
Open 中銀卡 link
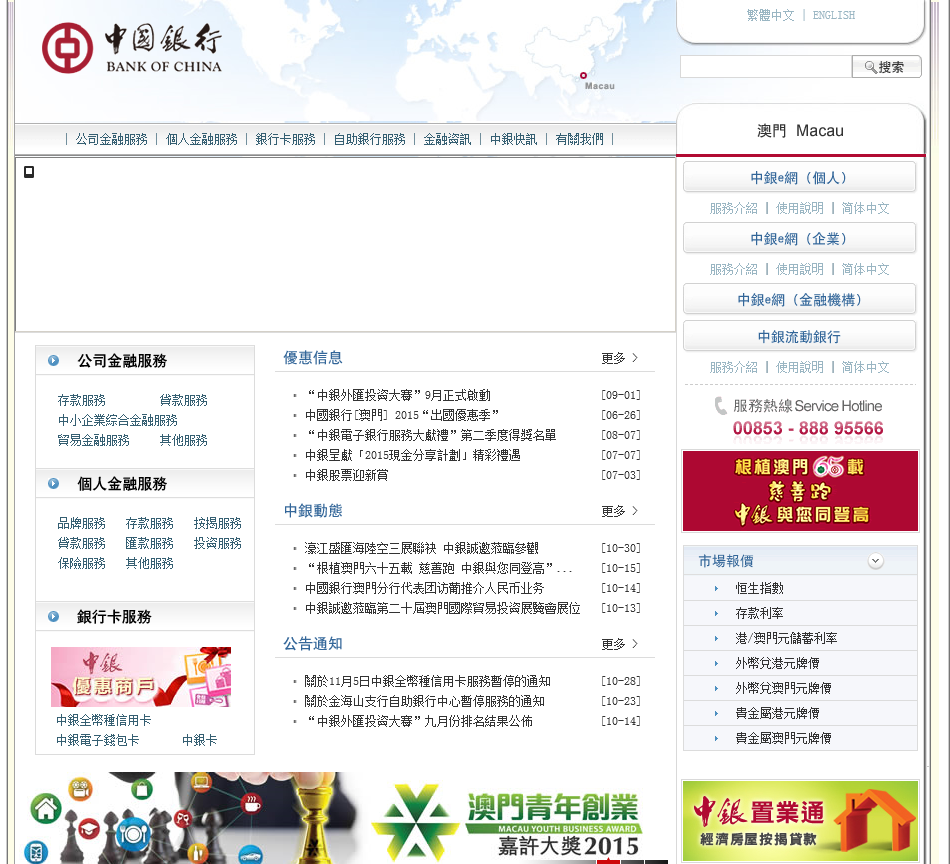point(199,740)
